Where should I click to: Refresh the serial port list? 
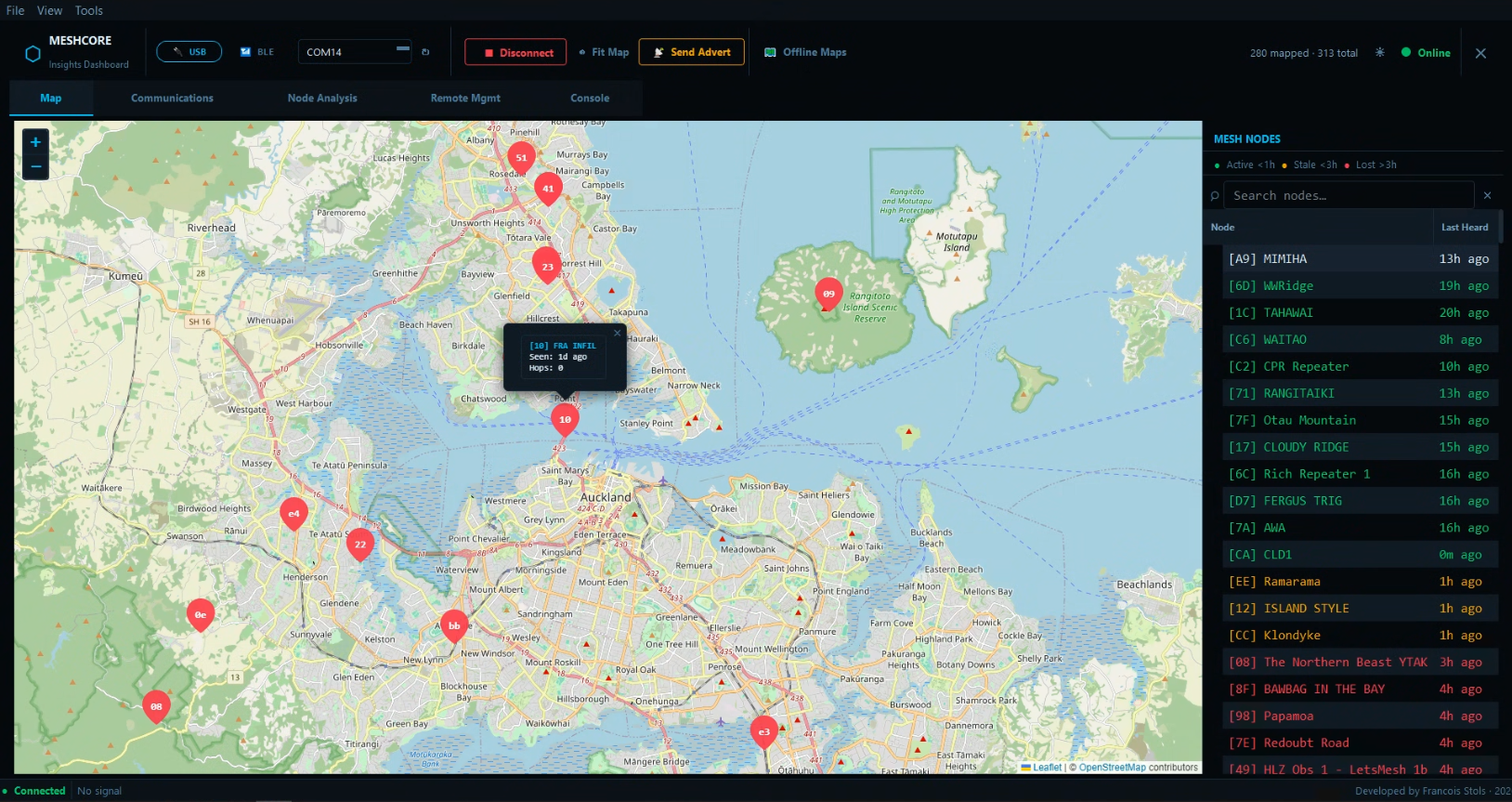[425, 52]
